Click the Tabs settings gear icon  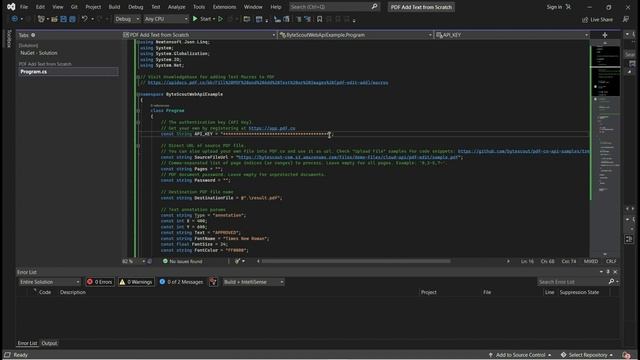click(33, 35)
